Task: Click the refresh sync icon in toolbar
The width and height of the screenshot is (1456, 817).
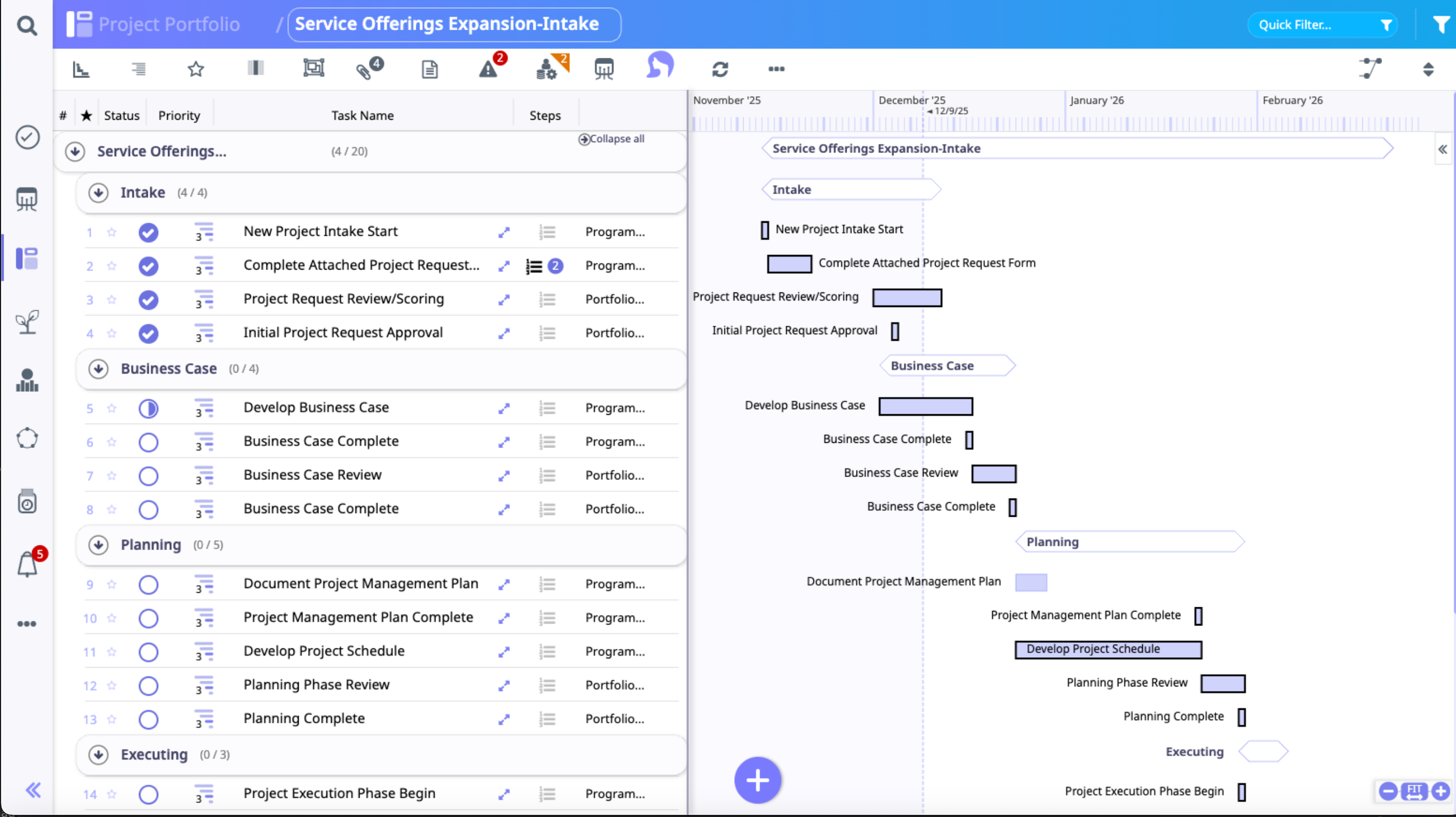Action: tap(720, 69)
